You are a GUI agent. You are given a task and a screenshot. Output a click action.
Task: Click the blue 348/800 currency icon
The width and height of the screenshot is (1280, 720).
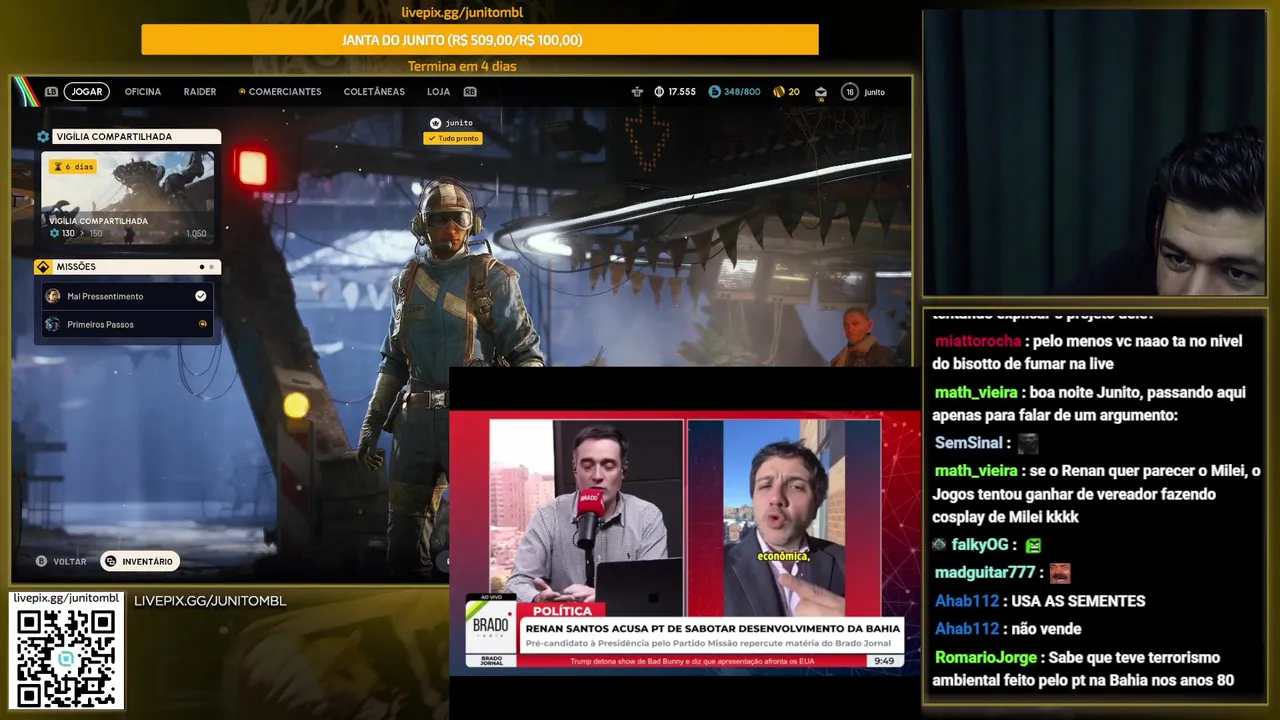click(x=714, y=92)
